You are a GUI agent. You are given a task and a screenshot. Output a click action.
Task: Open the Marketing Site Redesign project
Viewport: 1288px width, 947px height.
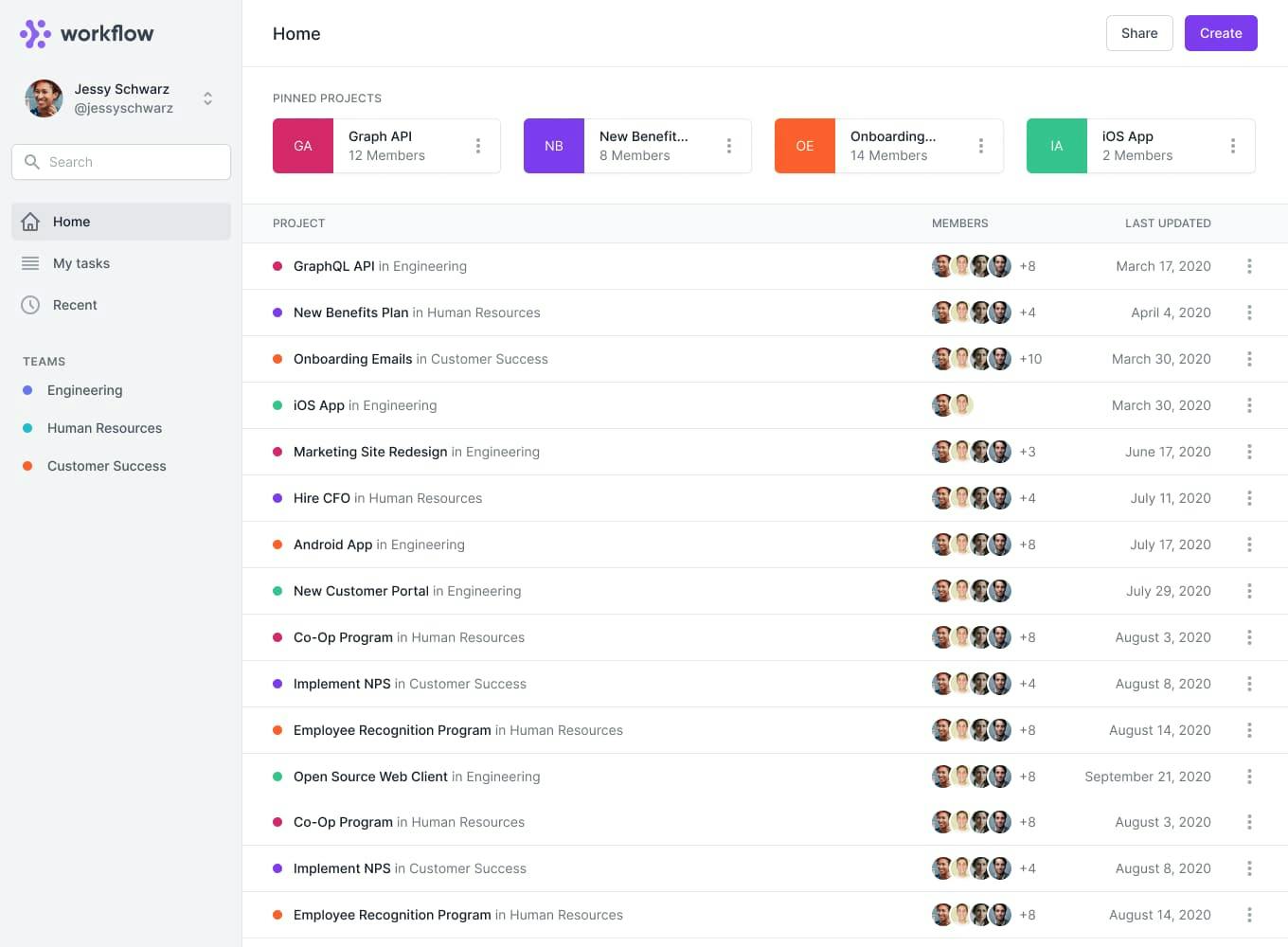pos(370,452)
